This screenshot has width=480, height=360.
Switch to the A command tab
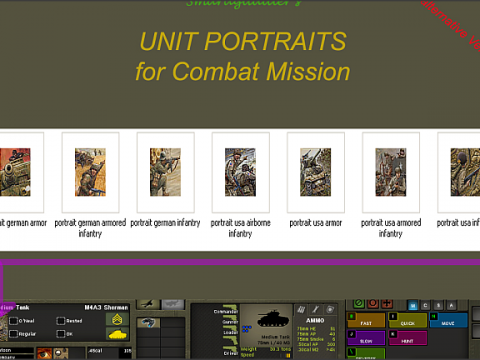(x=451, y=305)
